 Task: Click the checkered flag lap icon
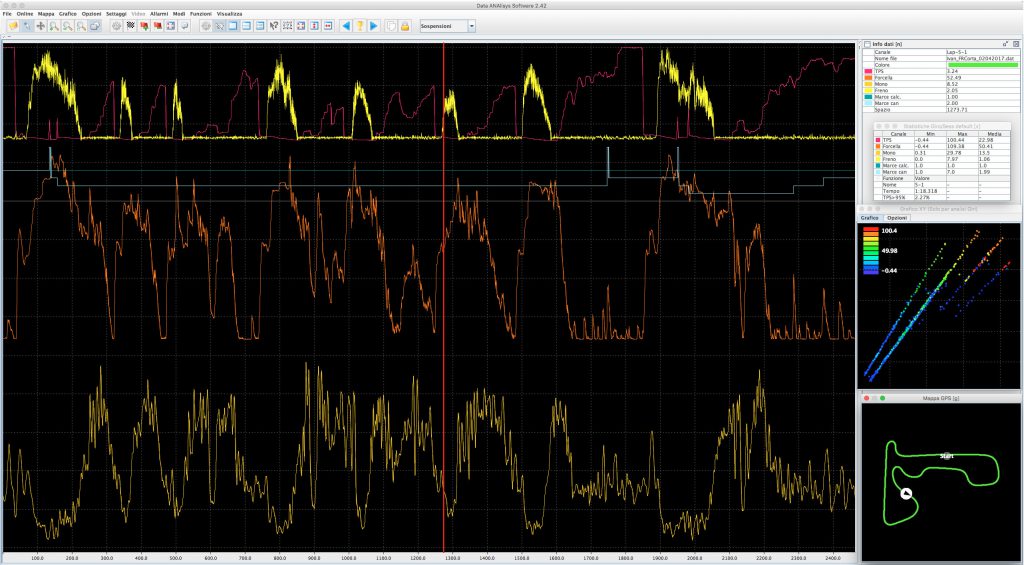pyautogui.click(x=131, y=25)
